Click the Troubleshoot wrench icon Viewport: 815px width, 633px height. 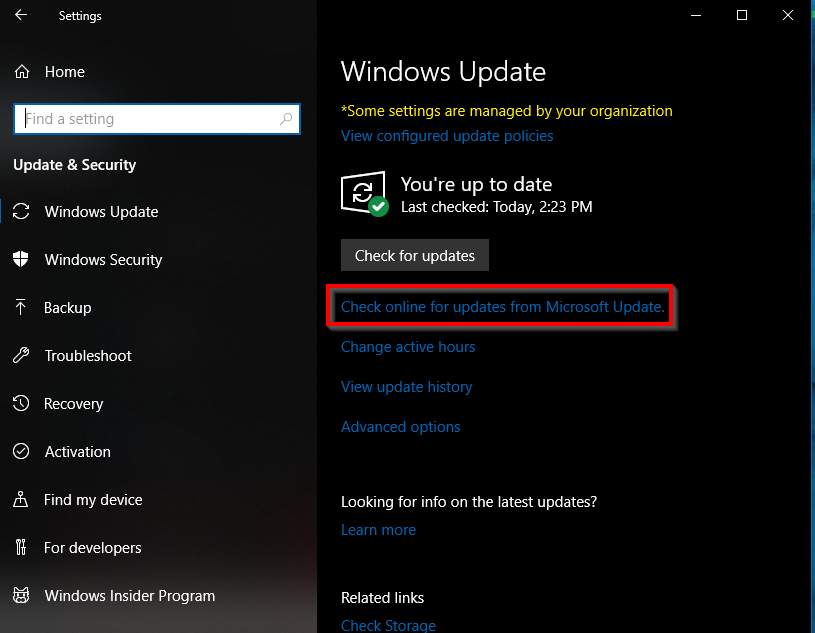[x=21, y=355]
